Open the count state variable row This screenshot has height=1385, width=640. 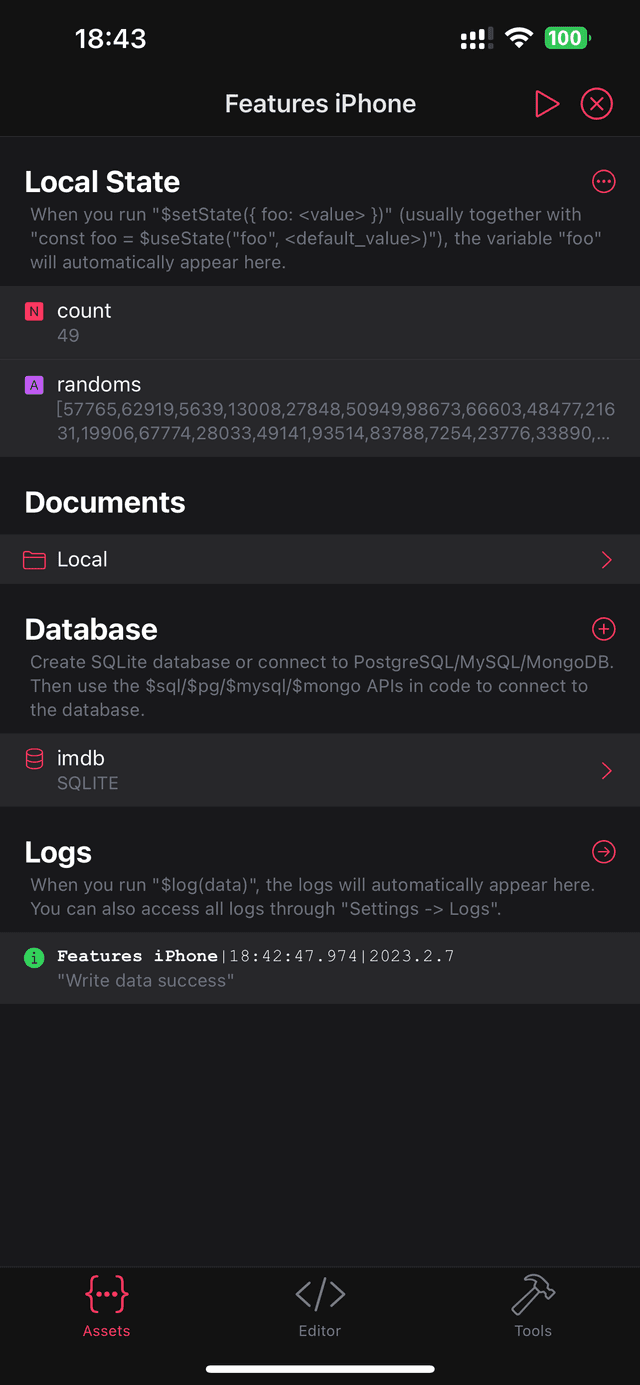pyautogui.click(x=320, y=323)
